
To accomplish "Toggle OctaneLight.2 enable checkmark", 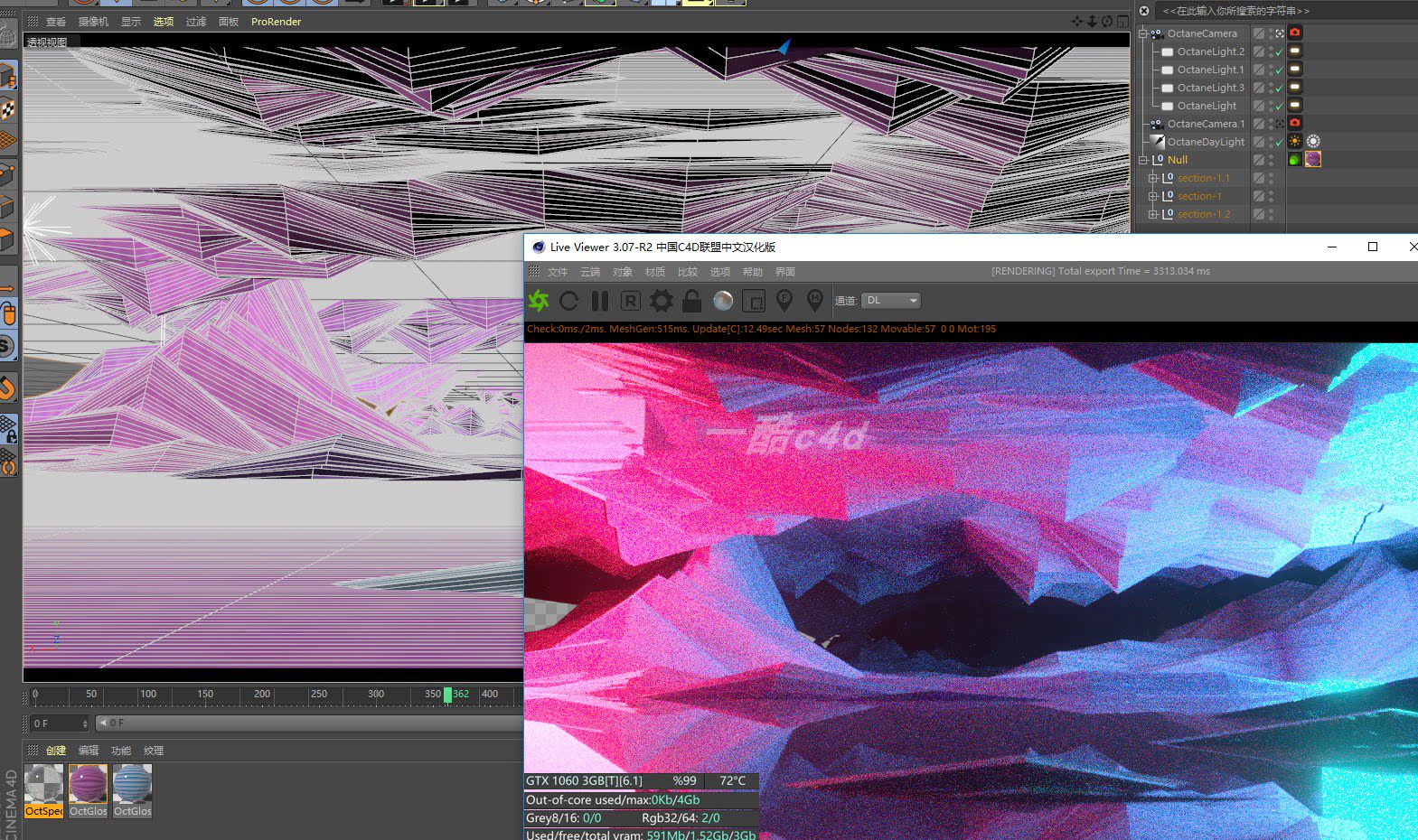I will click(x=1280, y=52).
